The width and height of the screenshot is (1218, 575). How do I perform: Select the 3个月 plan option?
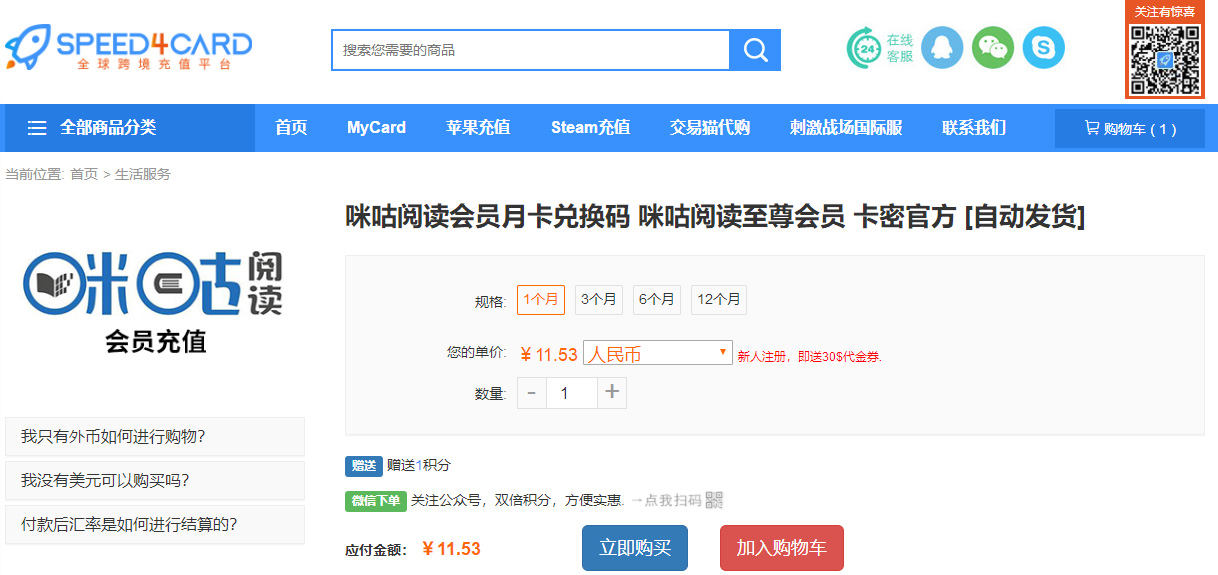pos(599,300)
